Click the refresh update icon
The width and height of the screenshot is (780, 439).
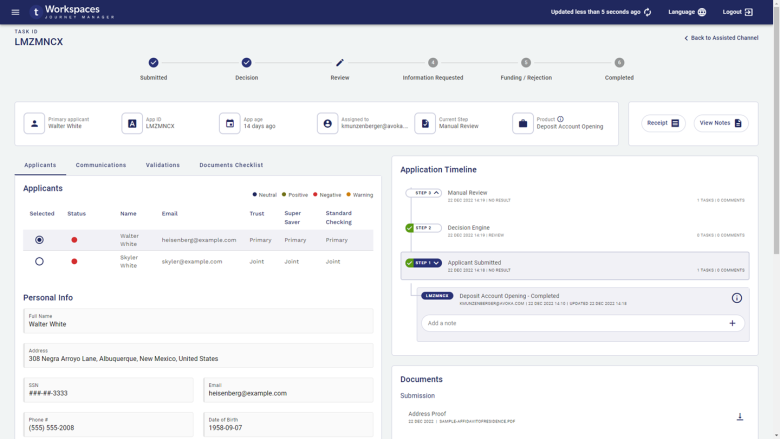(648, 12)
